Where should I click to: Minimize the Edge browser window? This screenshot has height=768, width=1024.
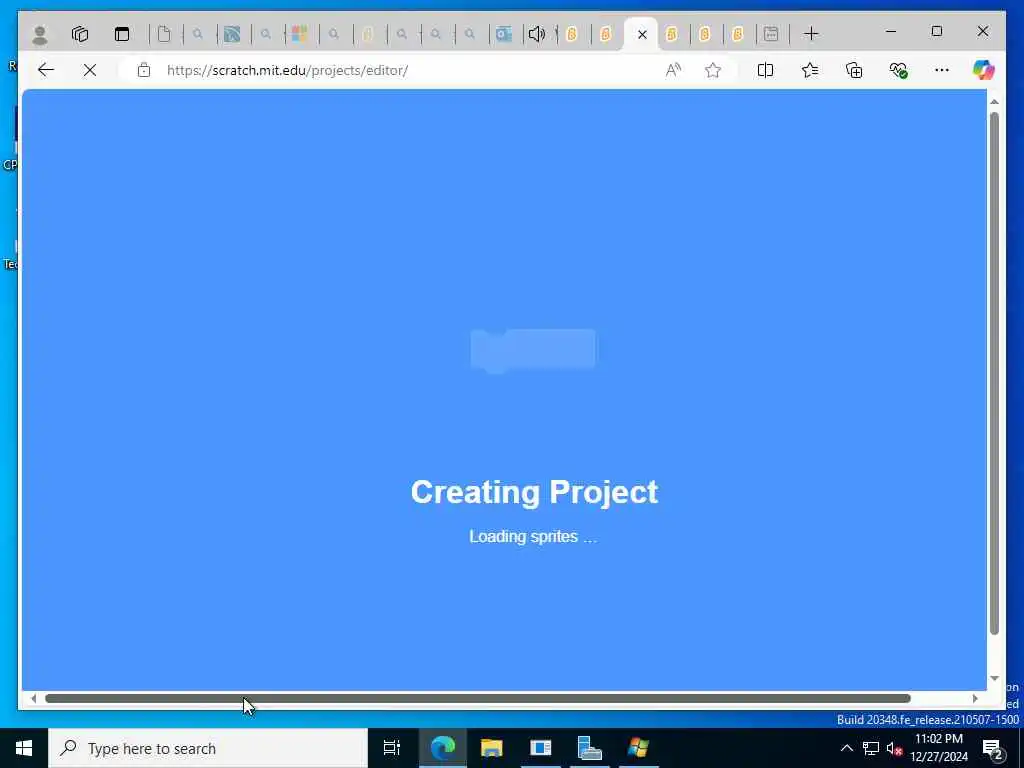coord(891,31)
